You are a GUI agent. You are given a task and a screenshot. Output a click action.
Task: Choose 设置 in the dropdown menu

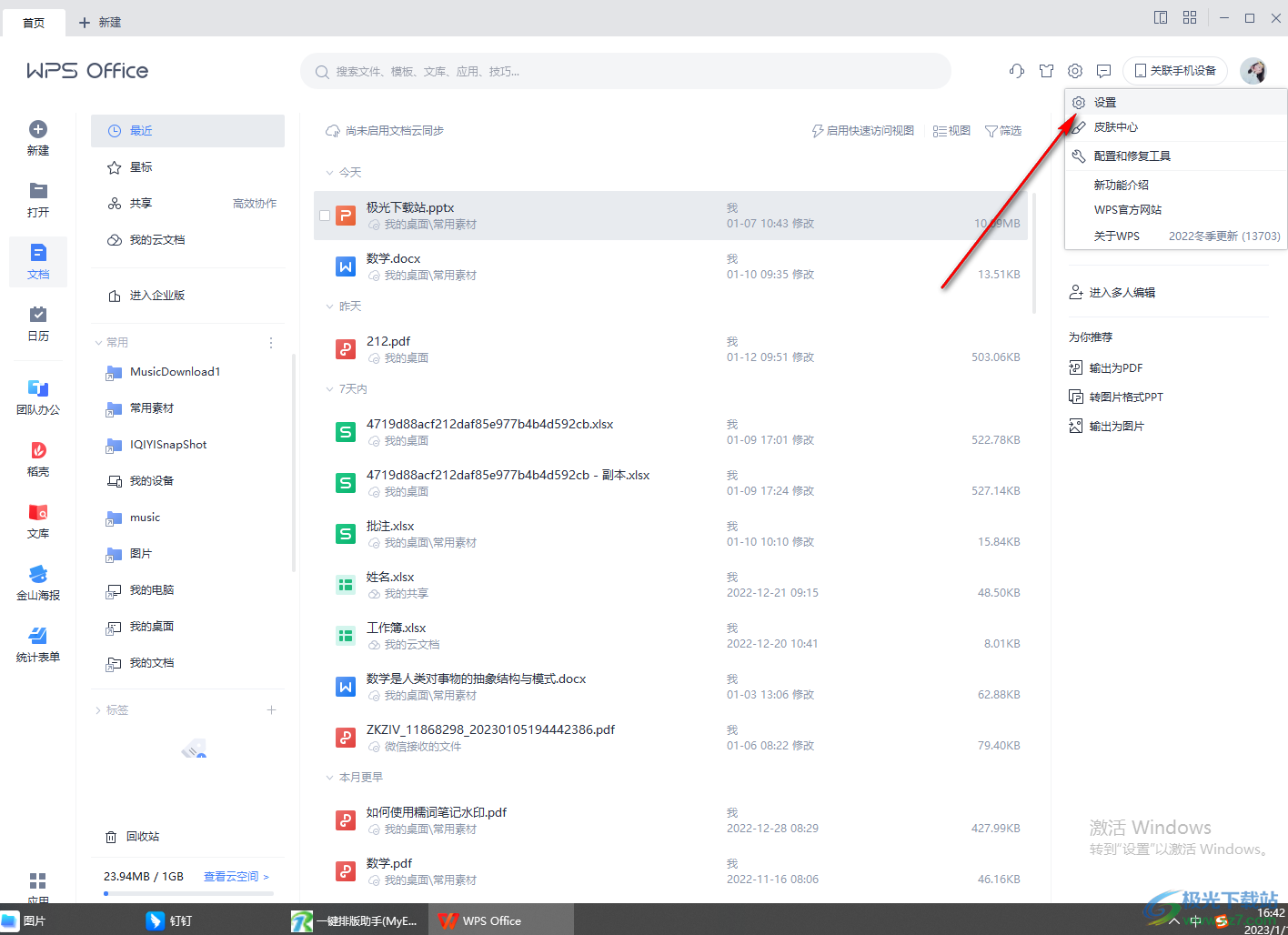click(x=1176, y=103)
